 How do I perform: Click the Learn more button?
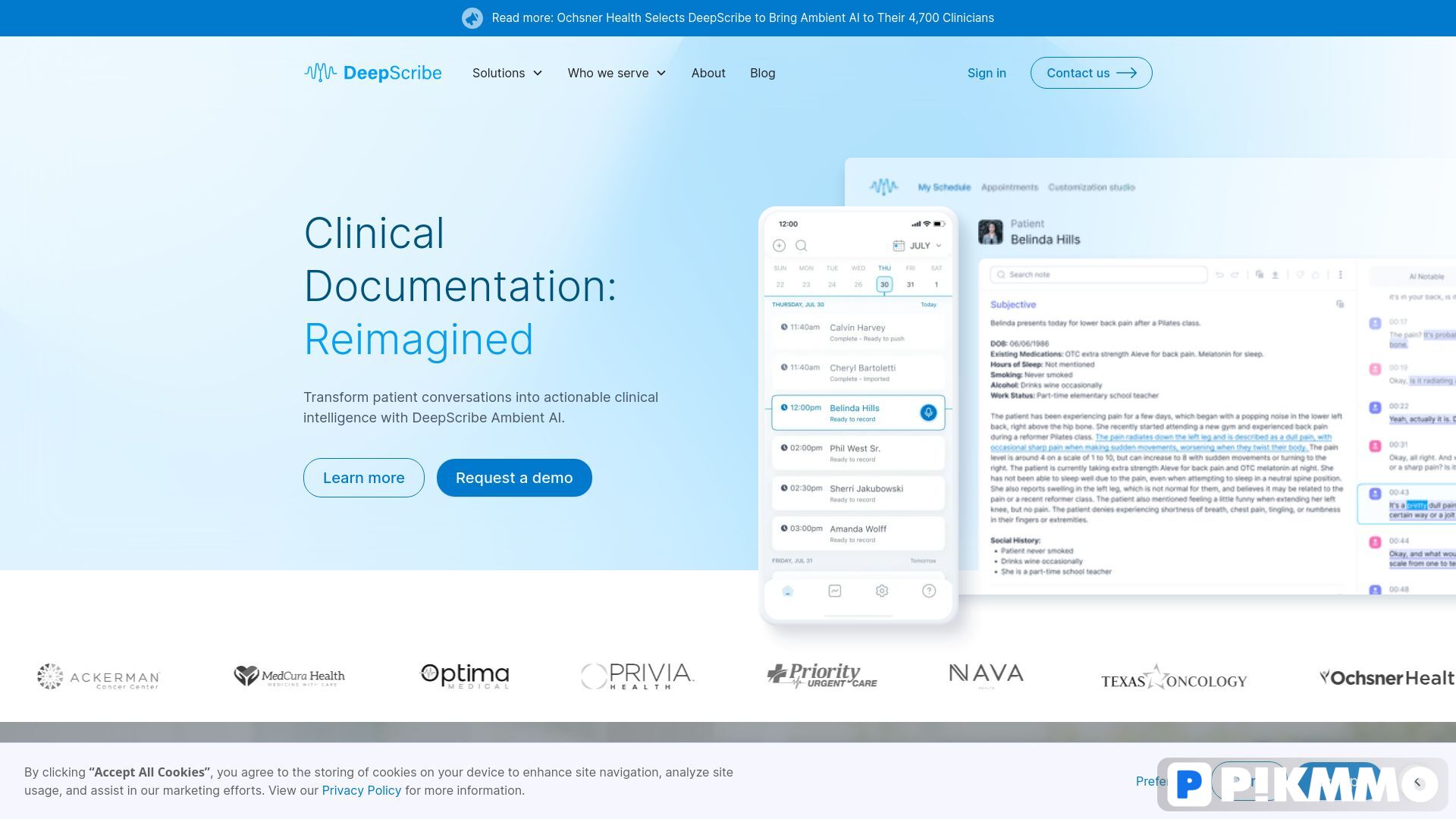(364, 478)
